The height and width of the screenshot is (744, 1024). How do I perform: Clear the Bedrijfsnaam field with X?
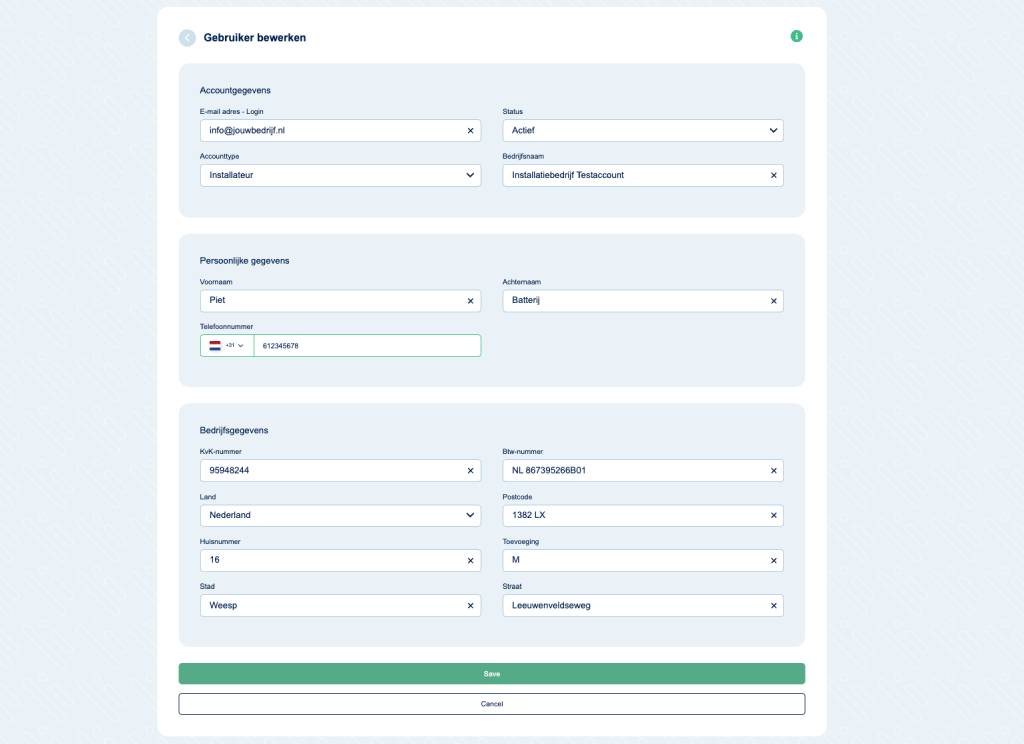point(773,176)
